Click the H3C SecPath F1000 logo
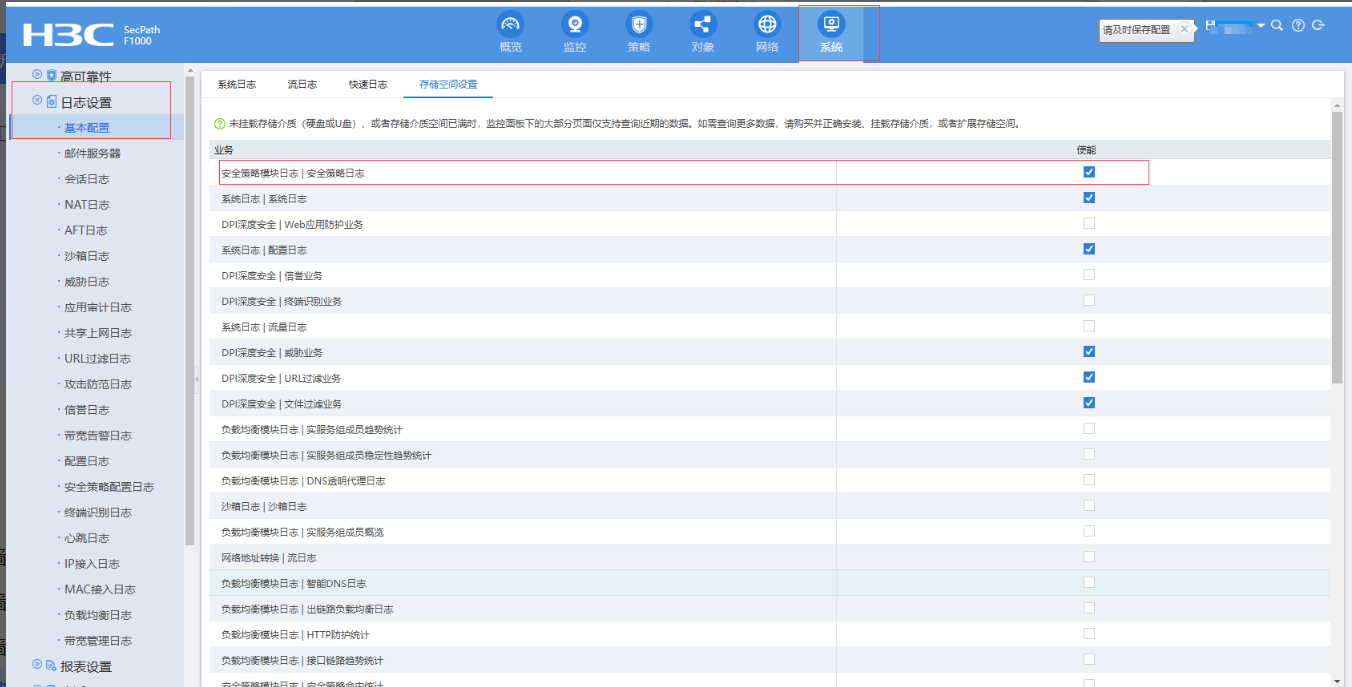Screen dimensions: 1352x687 pyautogui.click(x=91, y=35)
